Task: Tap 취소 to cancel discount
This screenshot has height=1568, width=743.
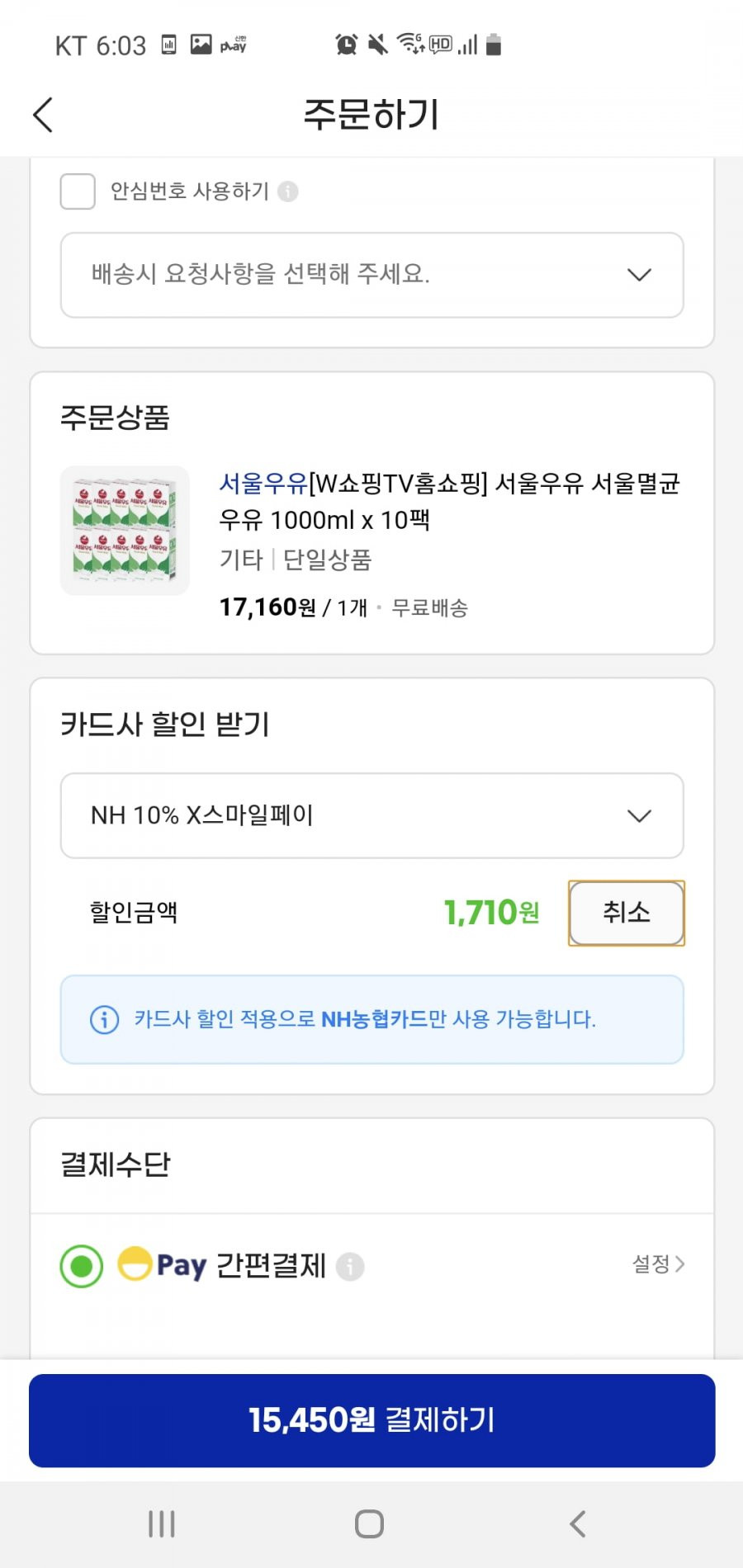Action: click(x=627, y=913)
